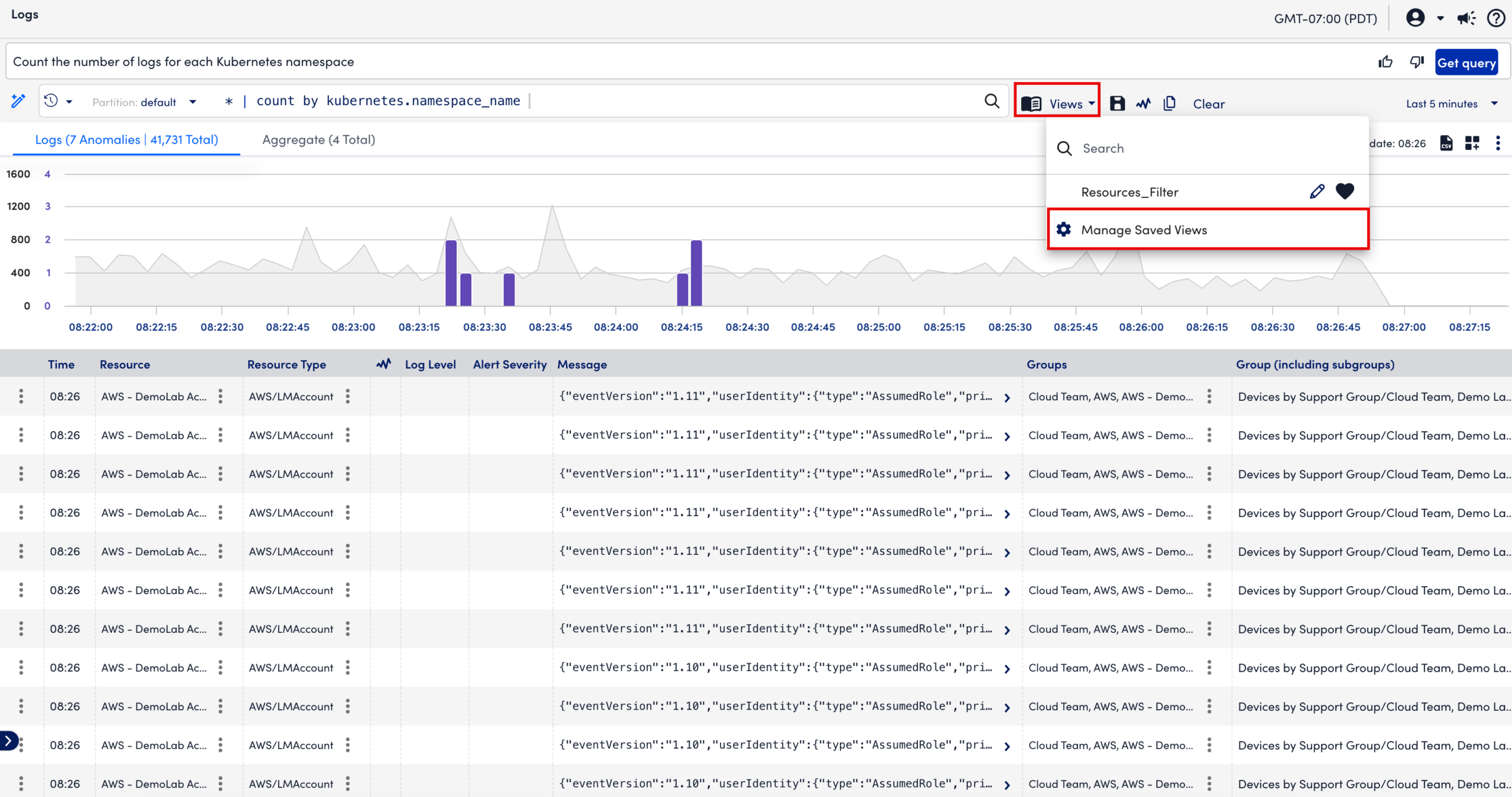Viewport: 1512px width, 797px height.
Task: Expand the message in the second log row
Action: (x=1008, y=437)
